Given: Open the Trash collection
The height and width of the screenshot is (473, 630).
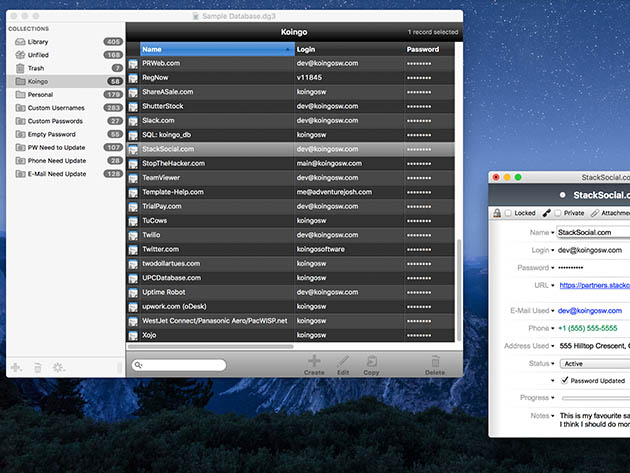Looking at the screenshot, I should (x=64, y=68).
